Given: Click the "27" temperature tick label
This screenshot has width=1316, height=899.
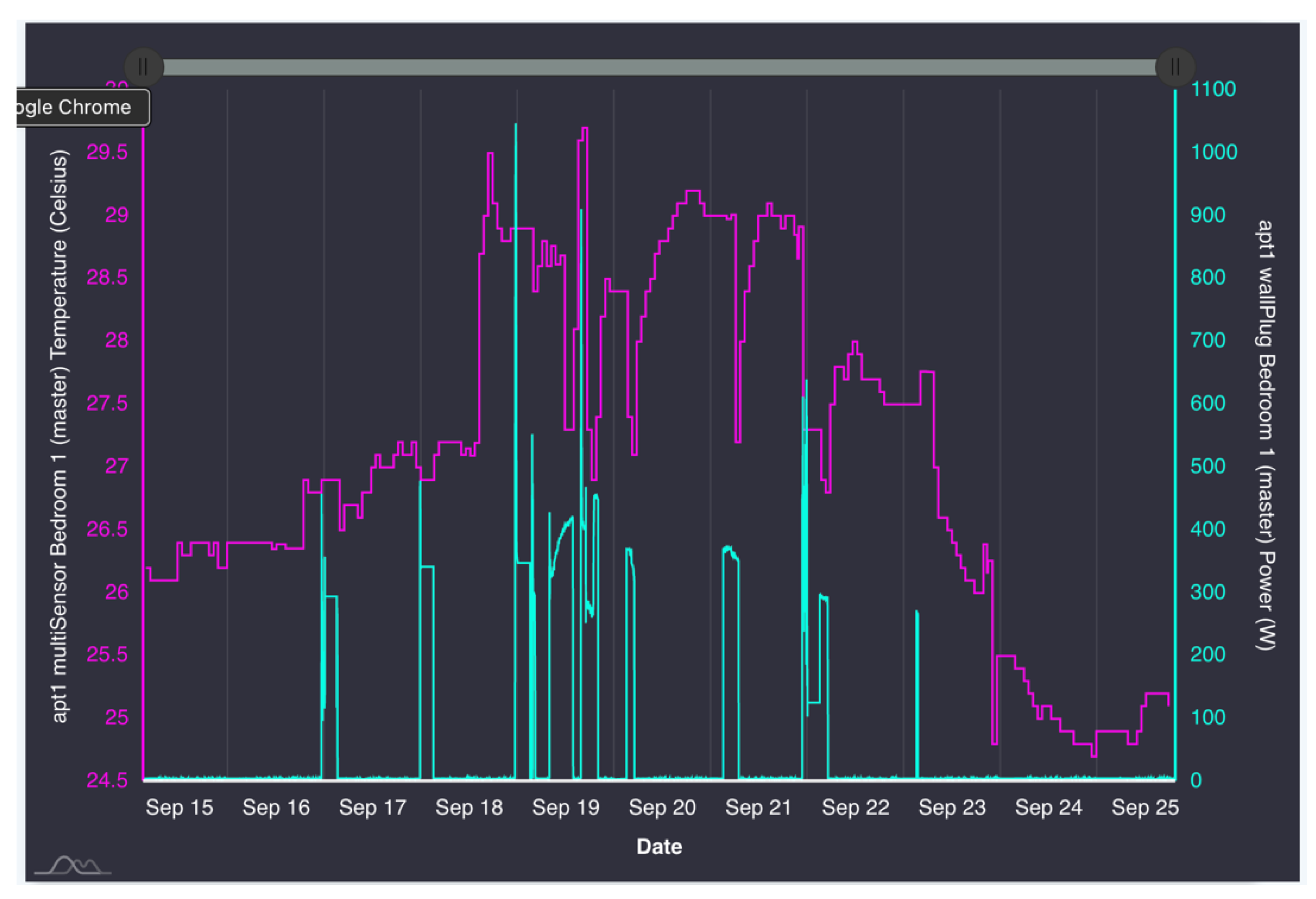Looking at the screenshot, I should (117, 466).
